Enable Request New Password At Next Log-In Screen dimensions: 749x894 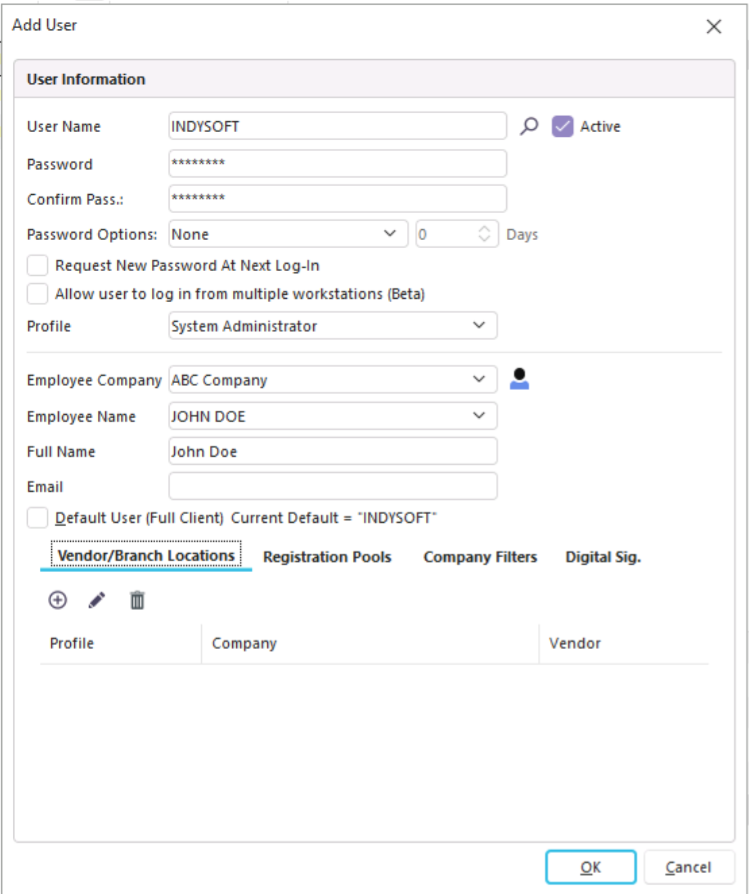(38, 266)
